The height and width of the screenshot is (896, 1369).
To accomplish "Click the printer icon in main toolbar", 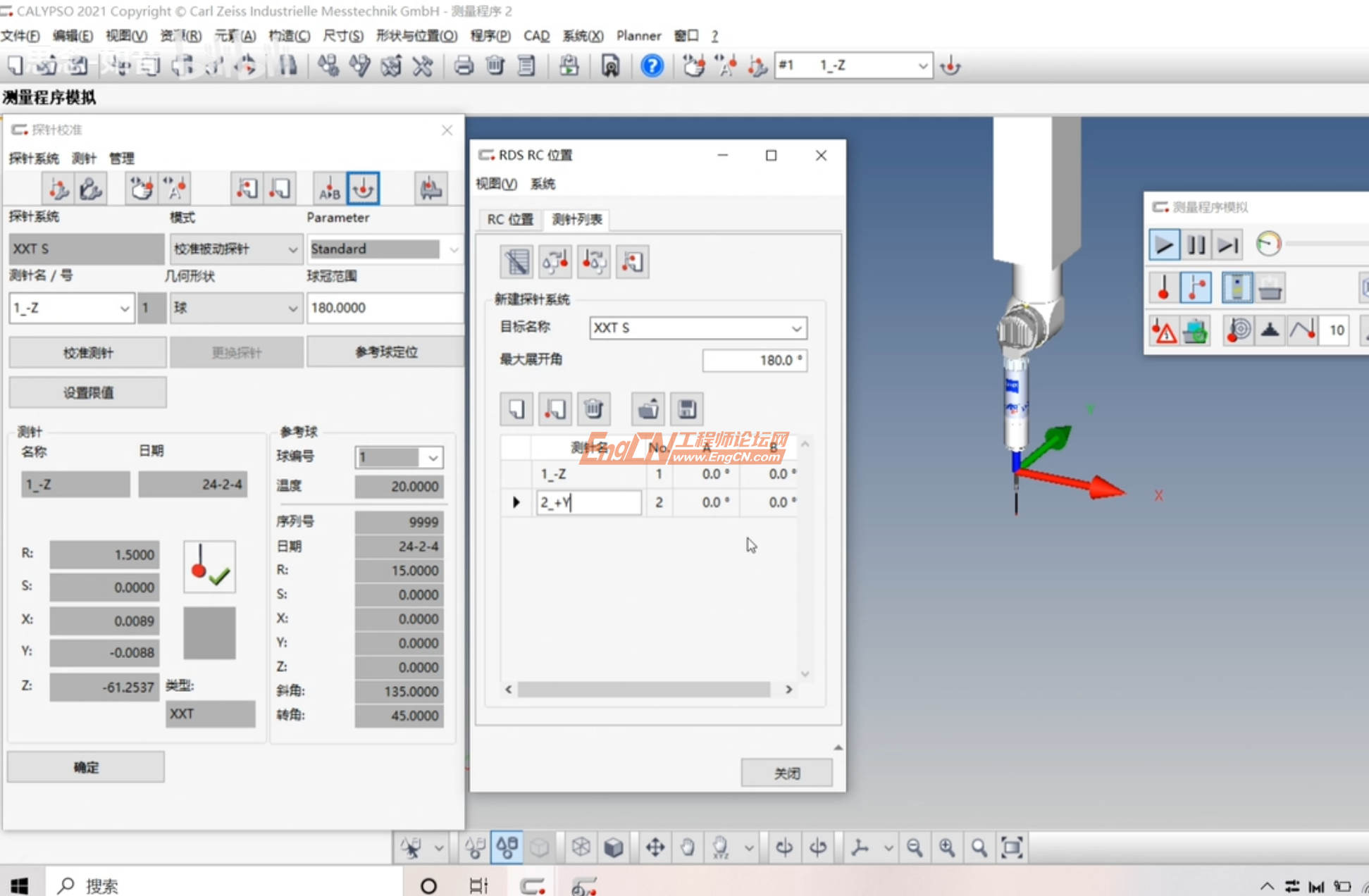I will (x=463, y=66).
